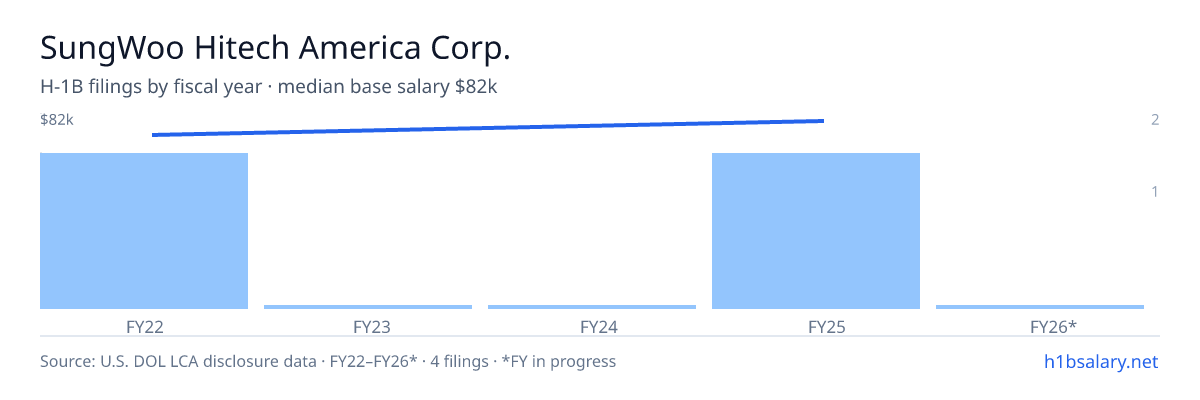Click the thin FY26* bar
Viewport: 1200px width, 400px height.
[x=1040, y=307]
